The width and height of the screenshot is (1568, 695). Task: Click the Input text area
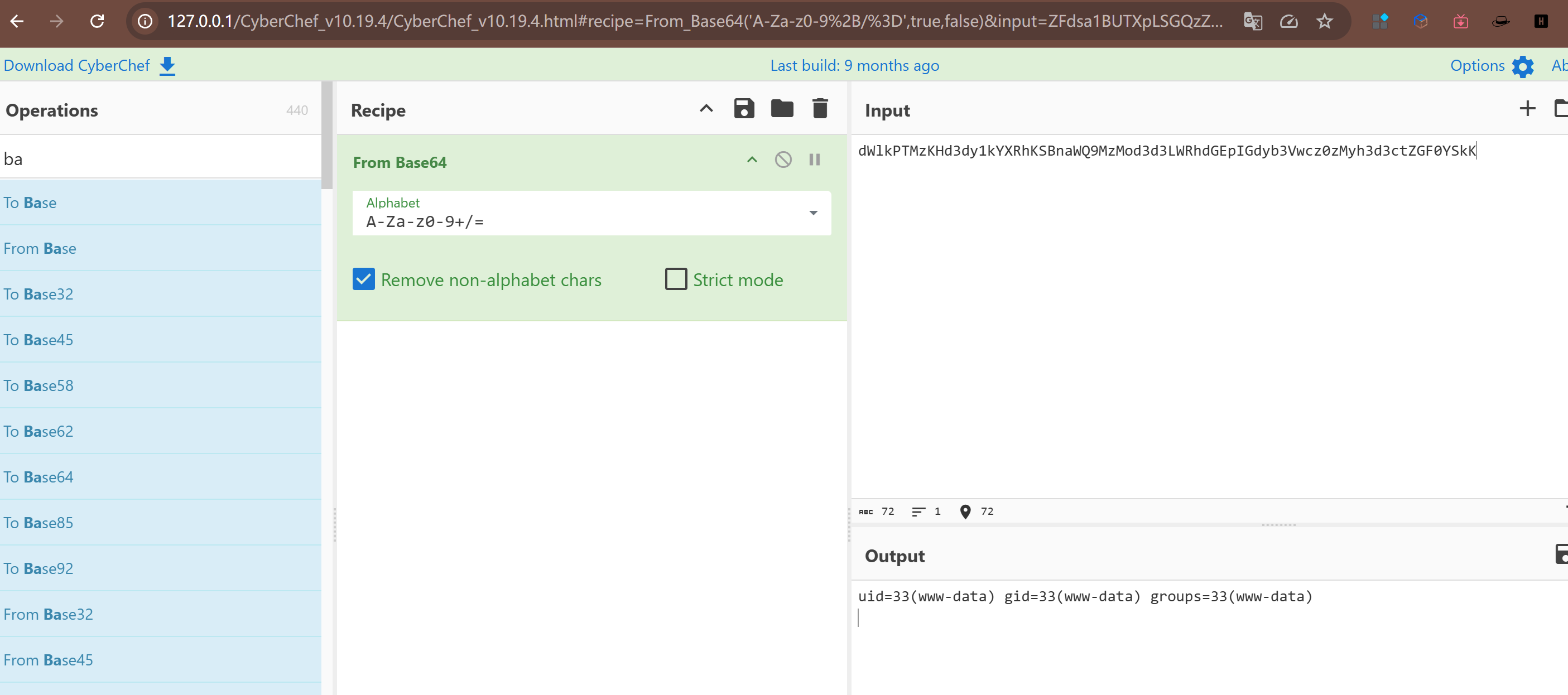tap(1209, 316)
